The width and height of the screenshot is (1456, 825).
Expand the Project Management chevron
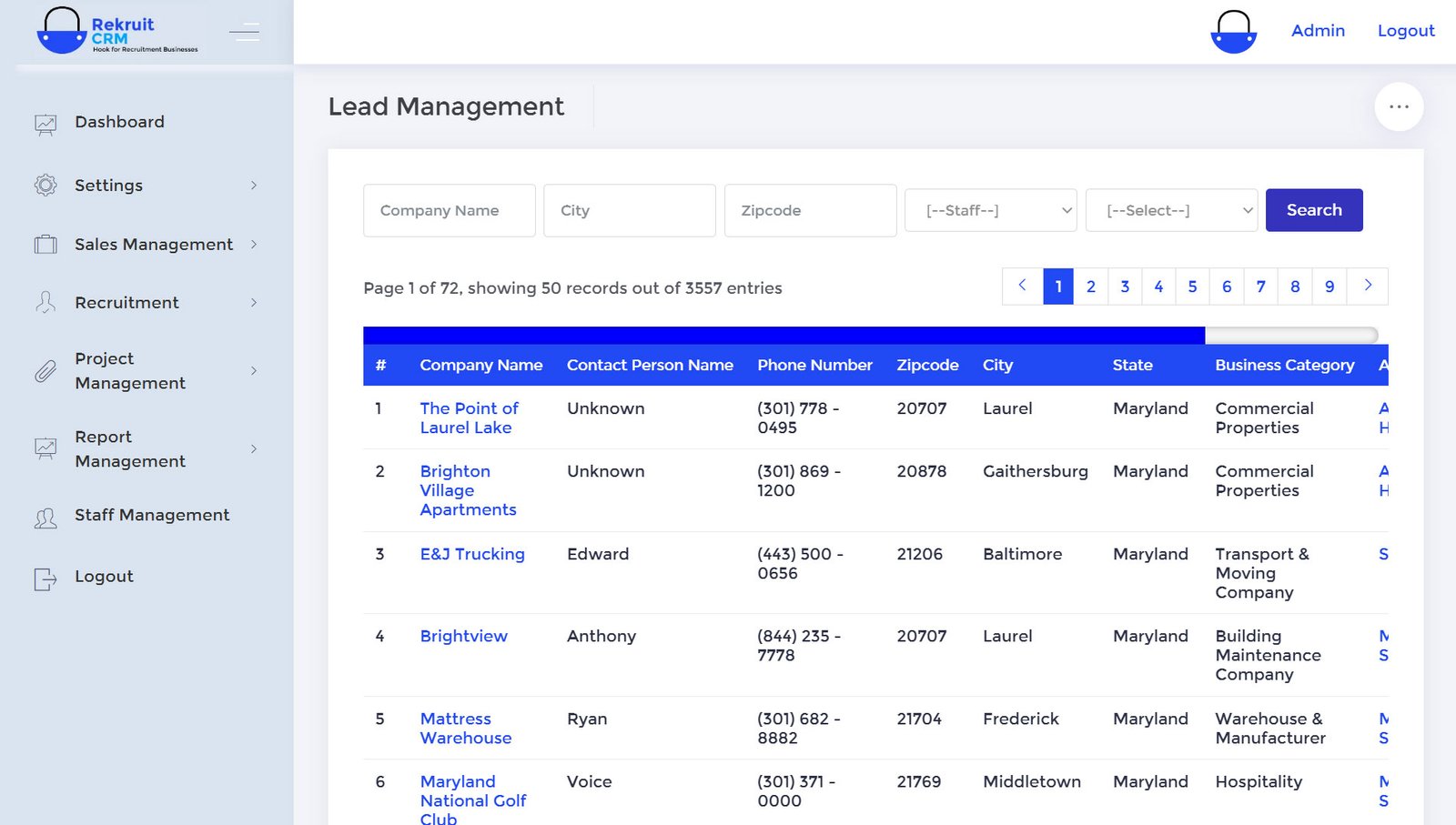[x=254, y=370]
